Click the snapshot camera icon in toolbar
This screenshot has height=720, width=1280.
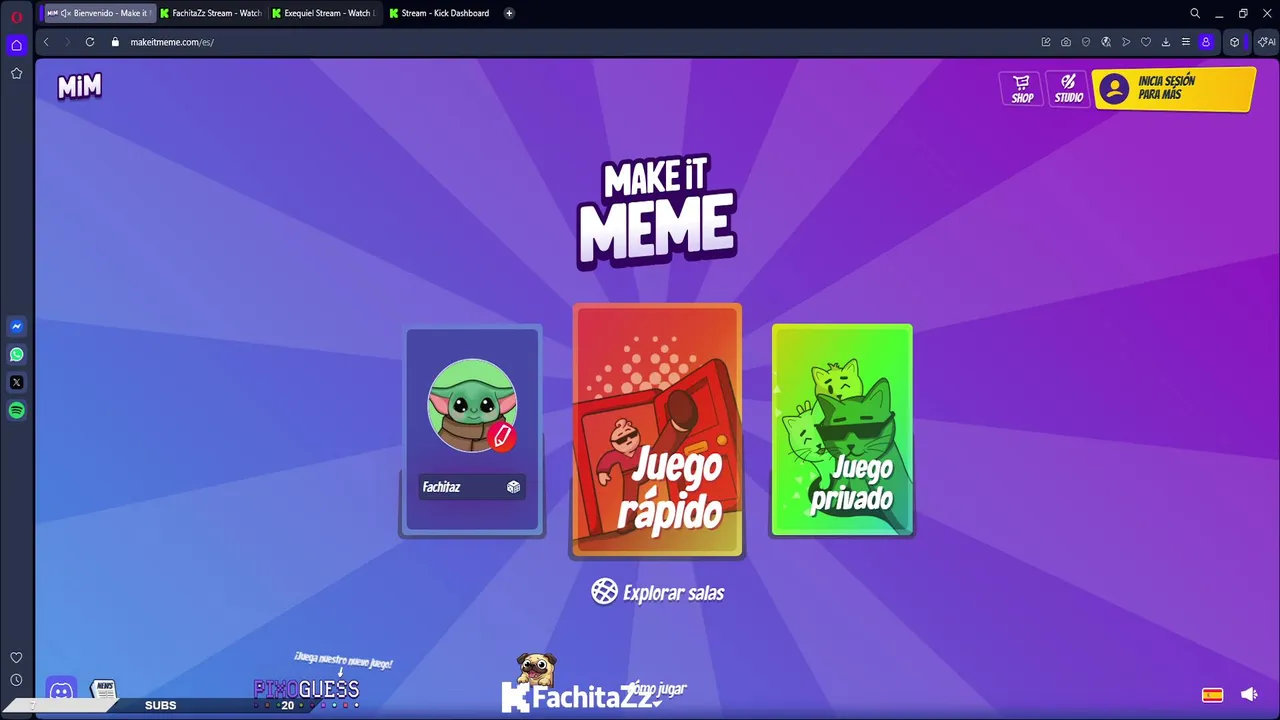(x=1066, y=42)
